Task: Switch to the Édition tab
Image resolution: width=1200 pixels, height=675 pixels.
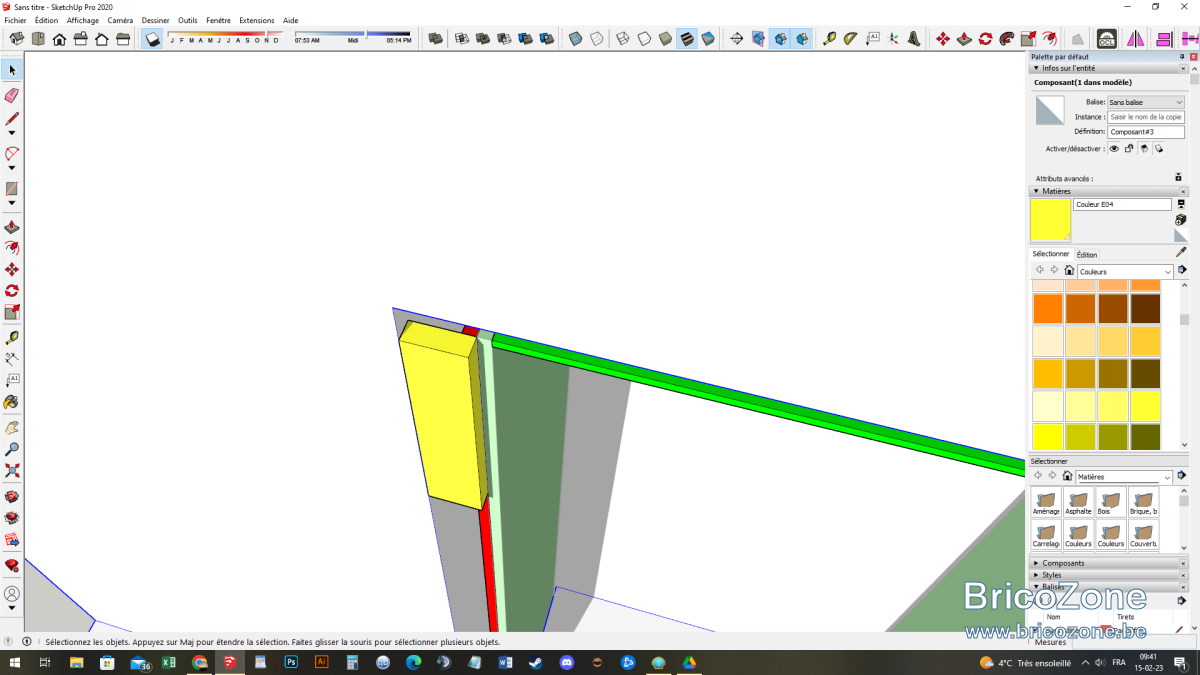Action: (1087, 255)
